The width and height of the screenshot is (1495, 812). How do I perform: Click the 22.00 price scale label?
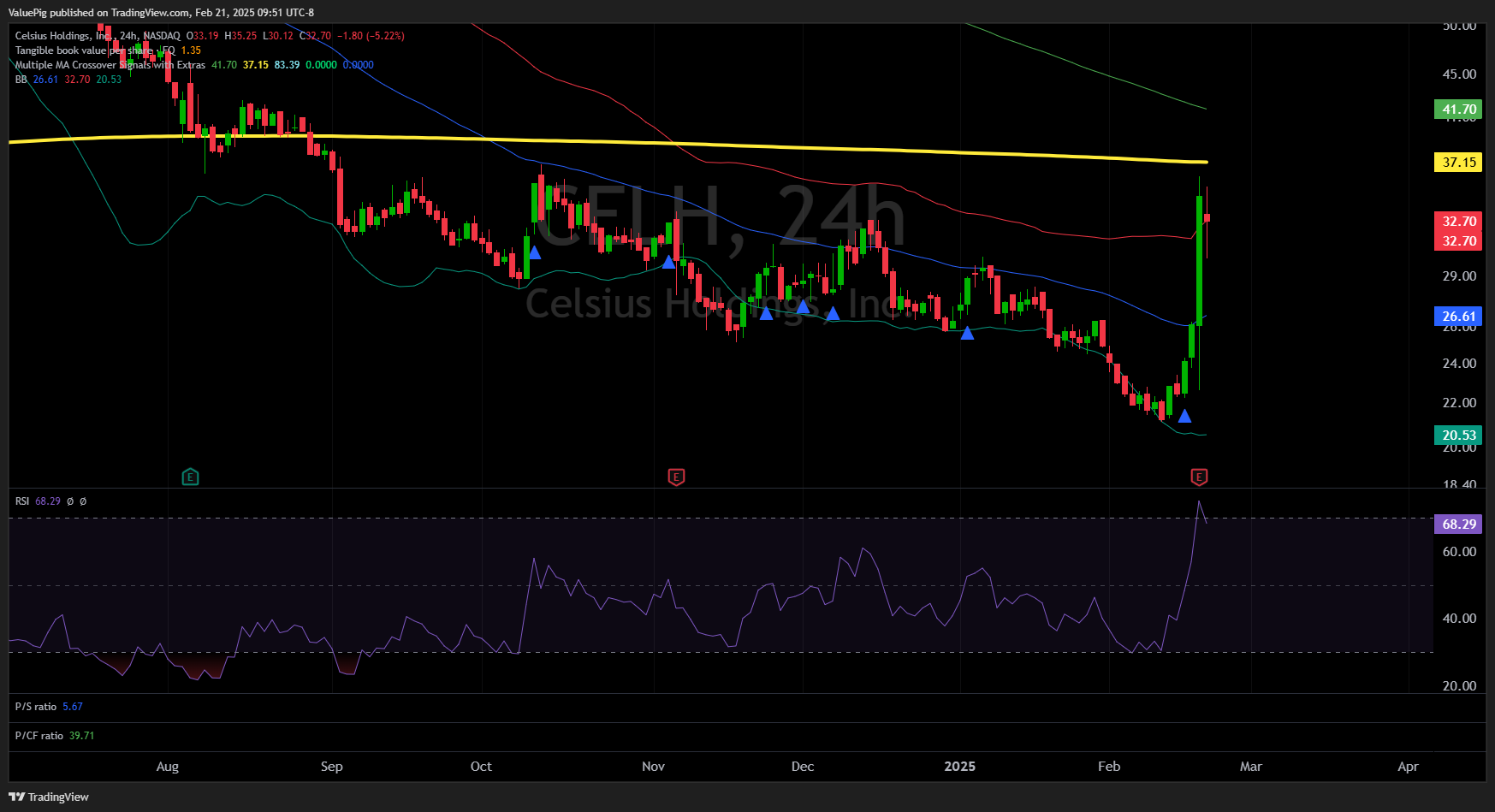tap(1459, 403)
